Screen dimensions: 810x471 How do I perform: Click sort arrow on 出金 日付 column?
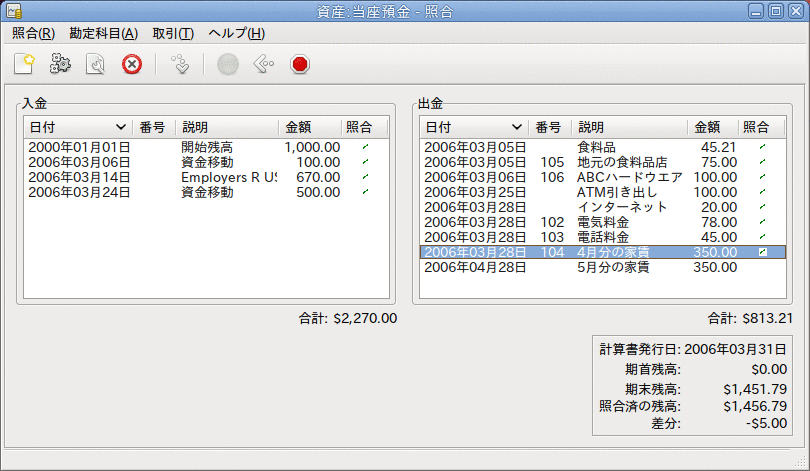tap(517, 127)
